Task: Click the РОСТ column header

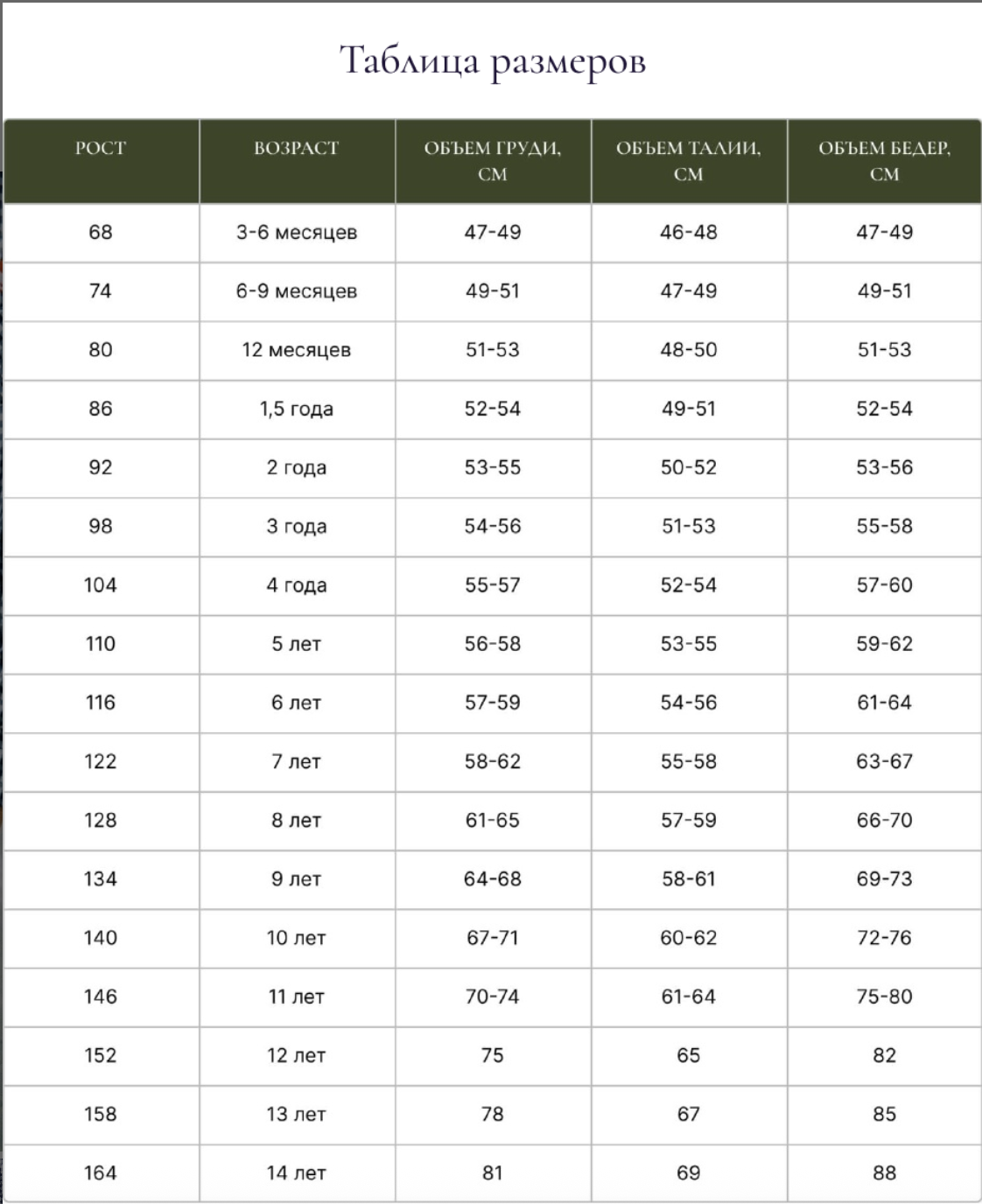Action: [101, 148]
